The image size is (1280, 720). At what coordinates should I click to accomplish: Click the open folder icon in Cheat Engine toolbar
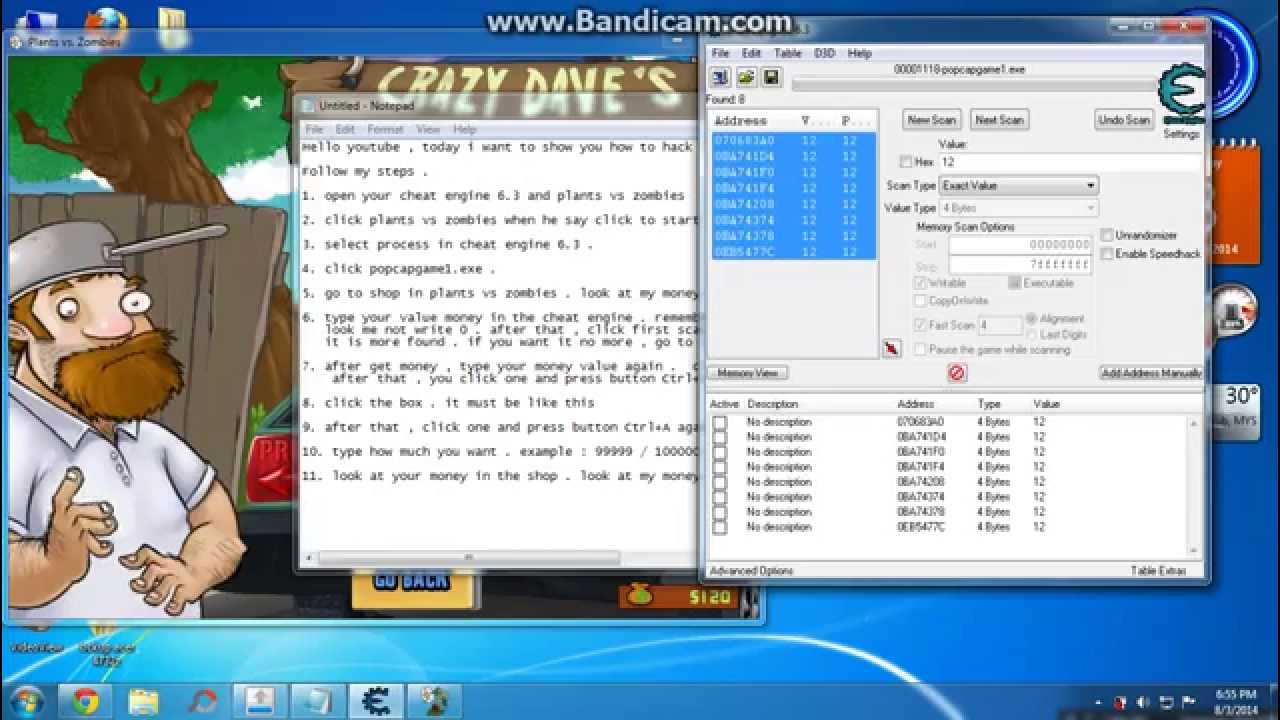(746, 77)
